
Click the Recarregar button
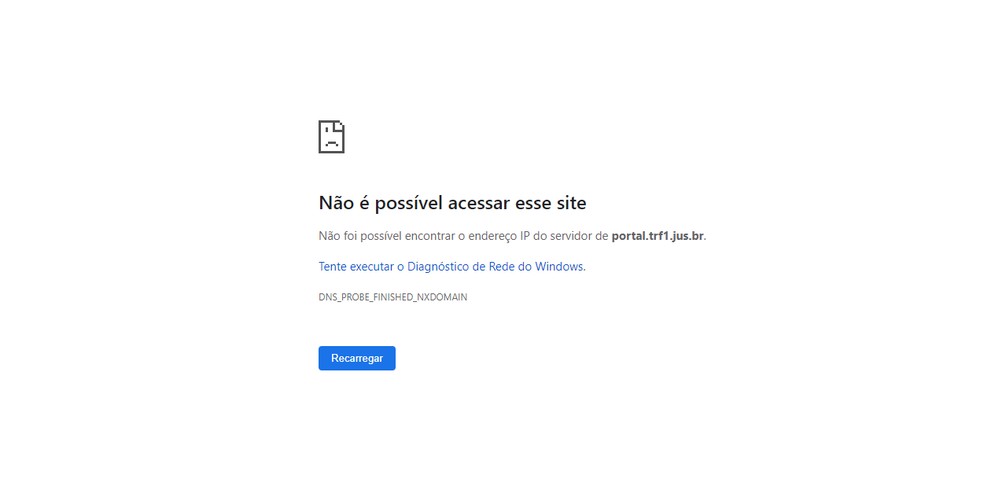tap(357, 358)
